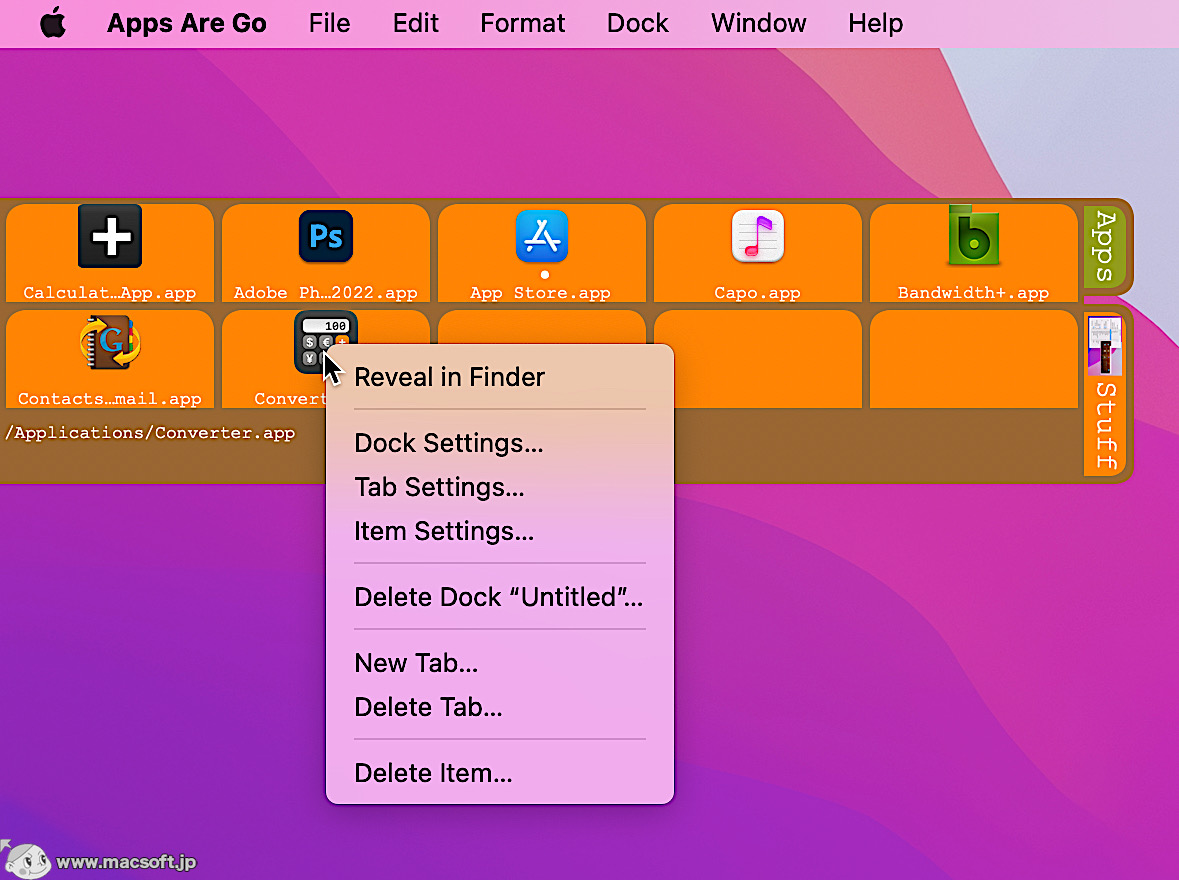Launch the Calculator App icon
The height and width of the screenshot is (880, 1179).
tap(110, 236)
